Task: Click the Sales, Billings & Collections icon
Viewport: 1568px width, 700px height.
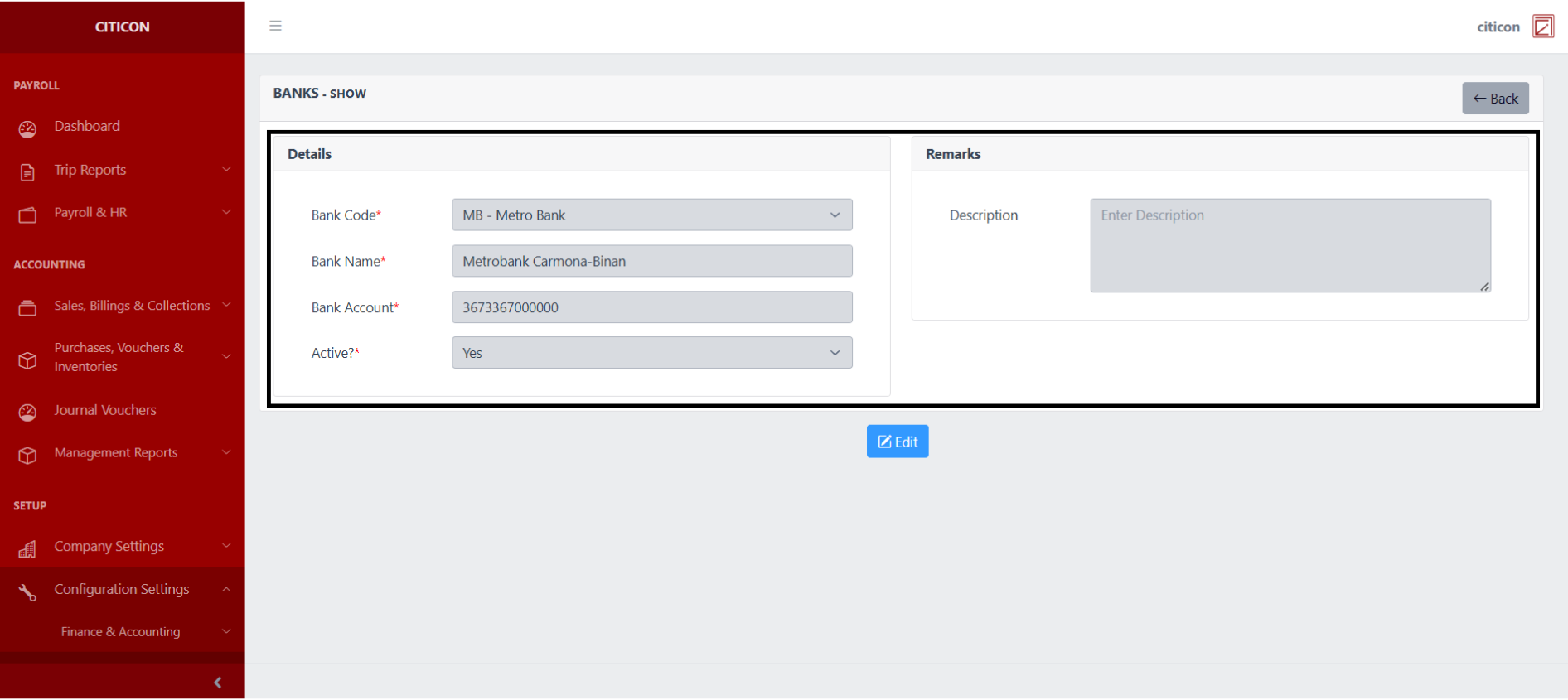Action: click(x=27, y=307)
